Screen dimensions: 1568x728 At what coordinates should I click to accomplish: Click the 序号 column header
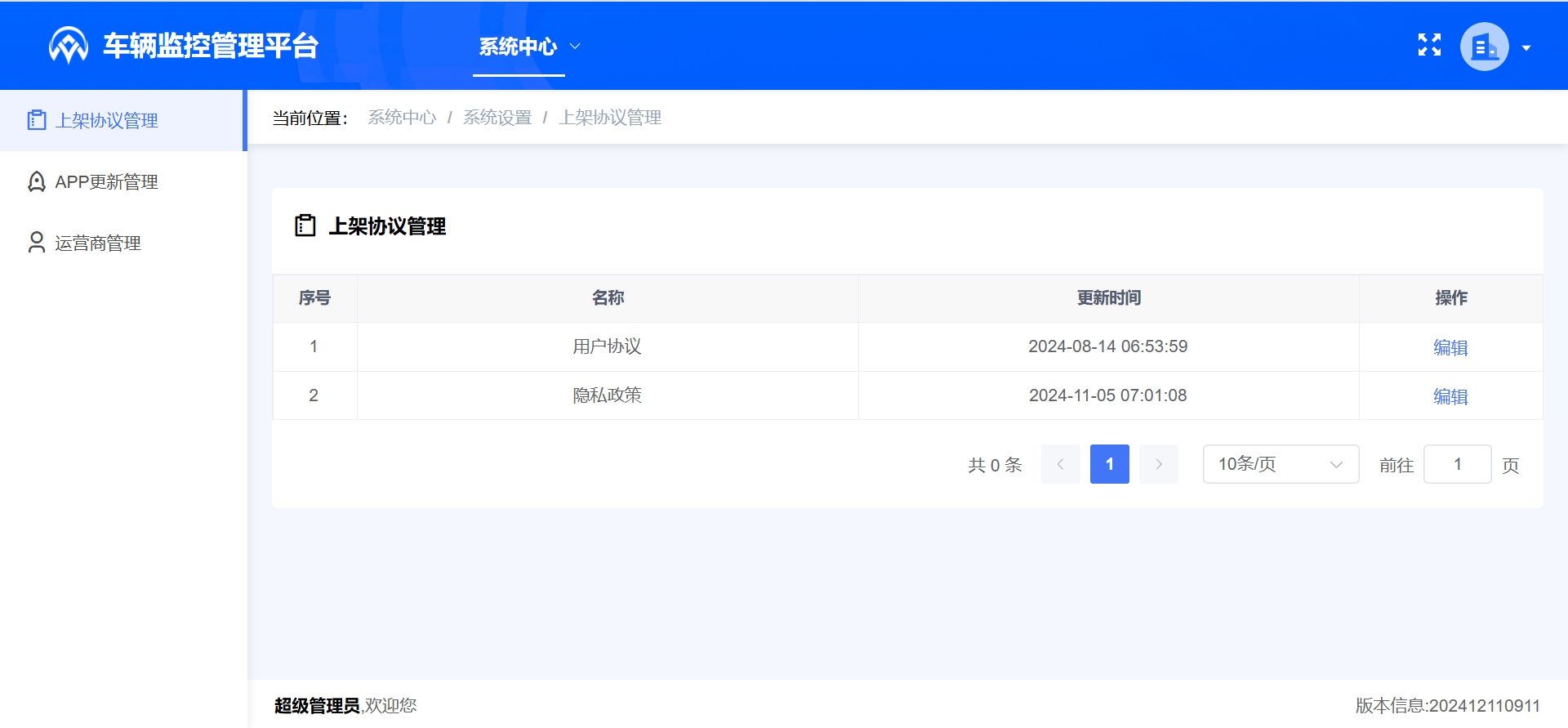[314, 298]
